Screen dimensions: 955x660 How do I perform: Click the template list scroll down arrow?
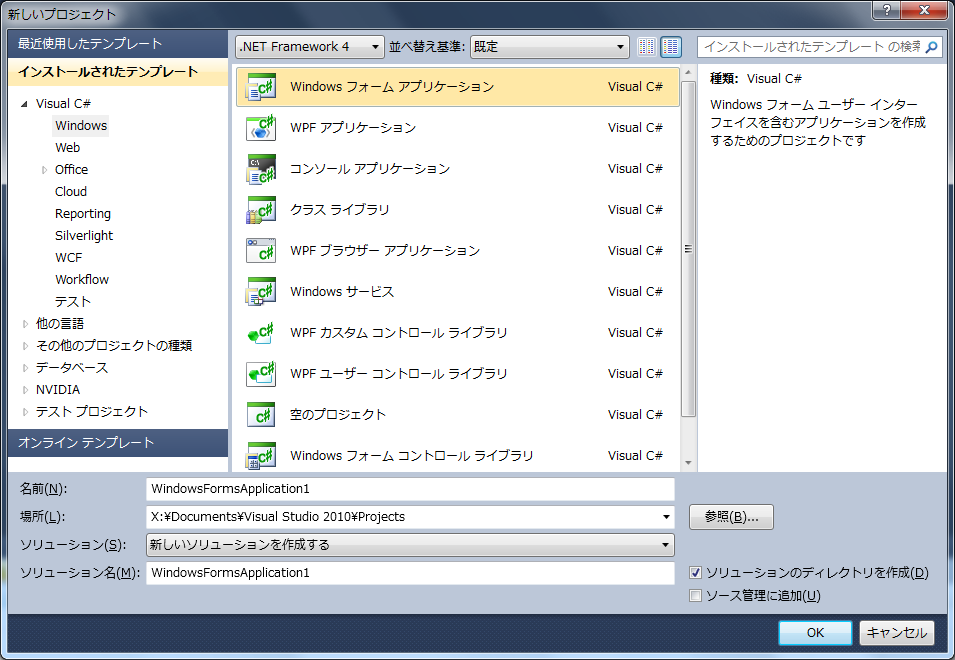(x=688, y=463)
